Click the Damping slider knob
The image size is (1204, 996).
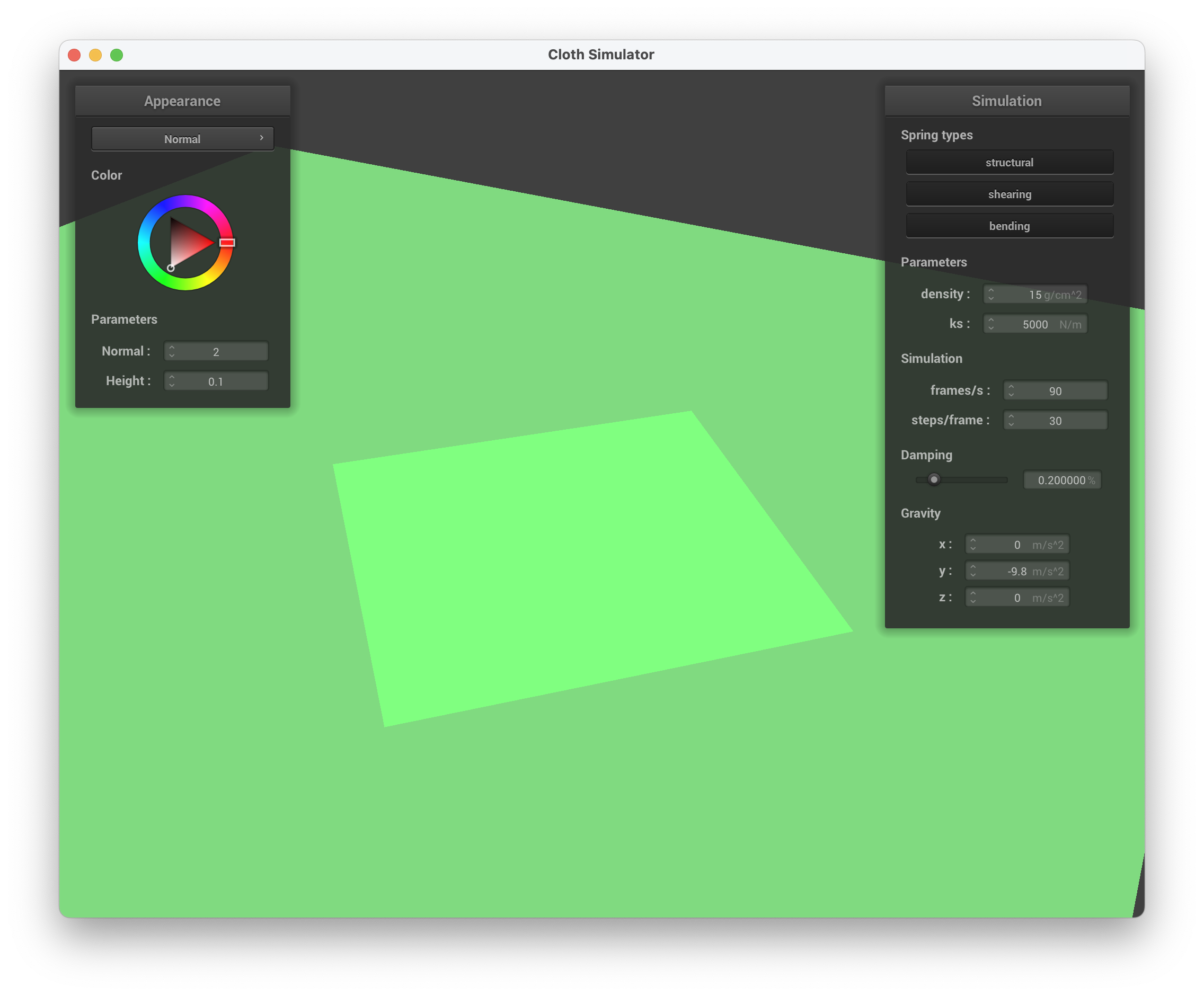click(934, 479)
